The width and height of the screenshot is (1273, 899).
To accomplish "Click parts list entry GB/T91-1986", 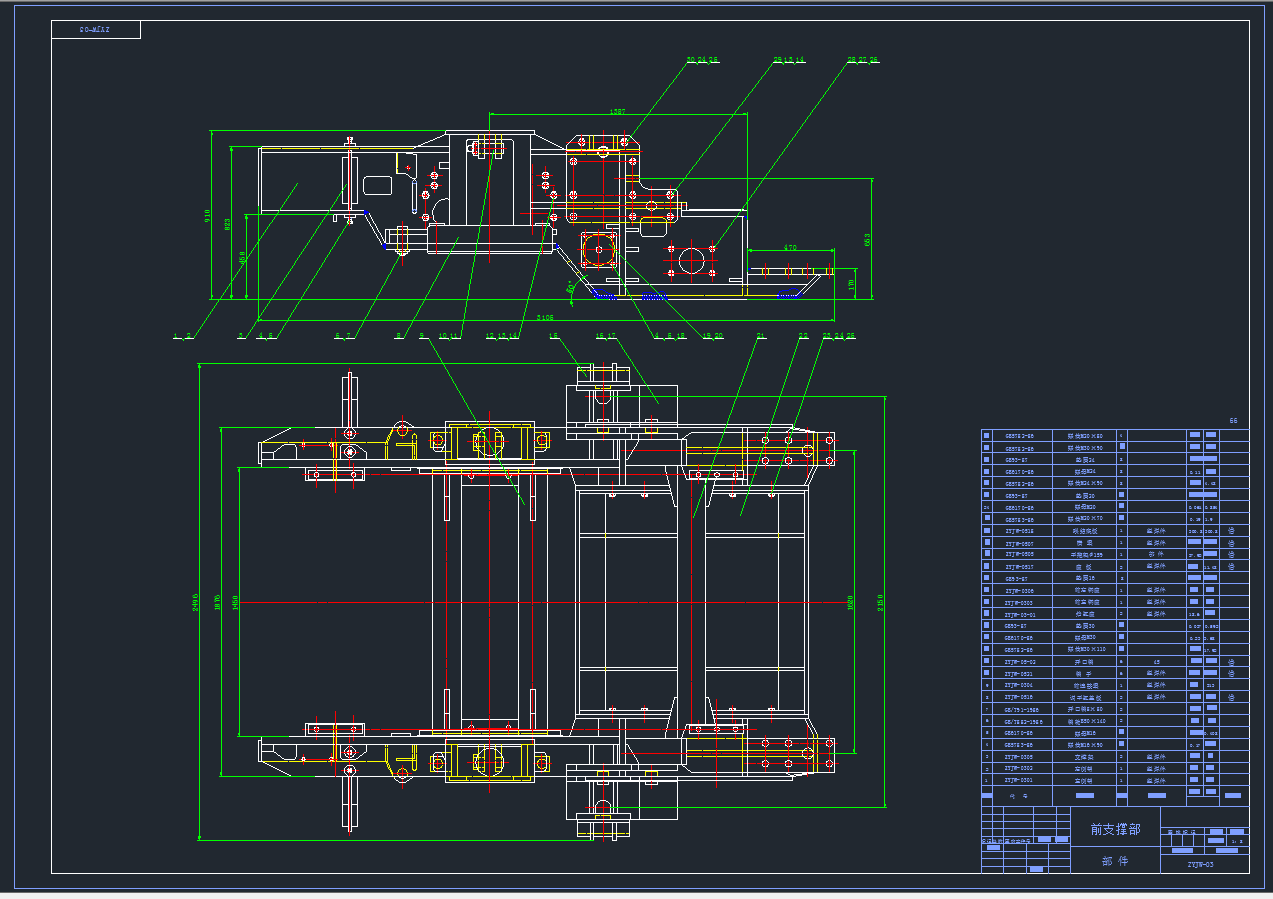I will [x=1019, y=709].
